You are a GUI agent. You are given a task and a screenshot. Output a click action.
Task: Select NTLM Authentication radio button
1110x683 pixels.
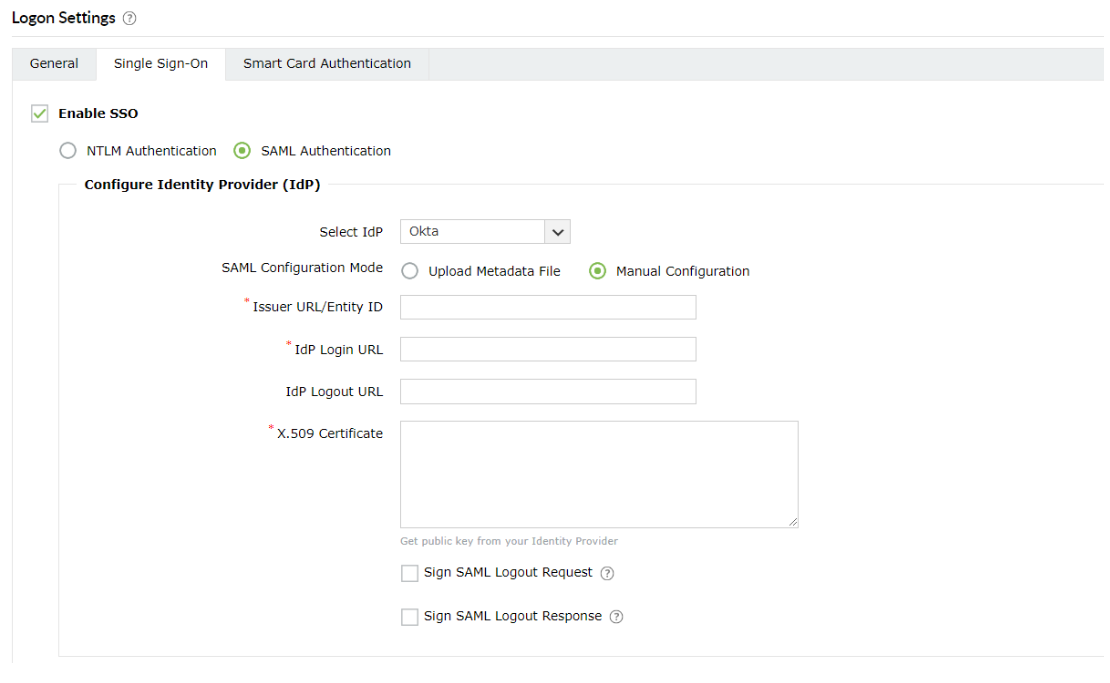click(68, 151)
